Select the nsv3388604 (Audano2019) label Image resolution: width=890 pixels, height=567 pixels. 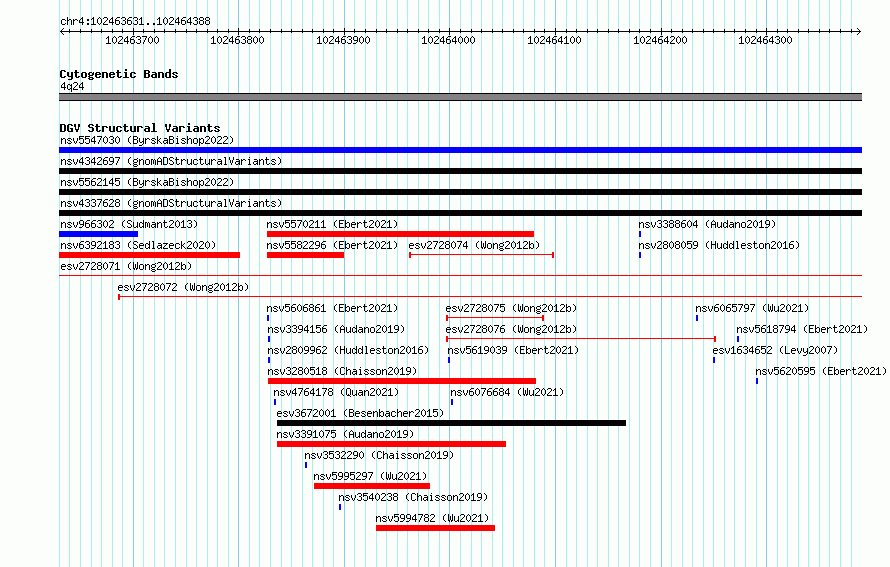[x=707, y=224]
